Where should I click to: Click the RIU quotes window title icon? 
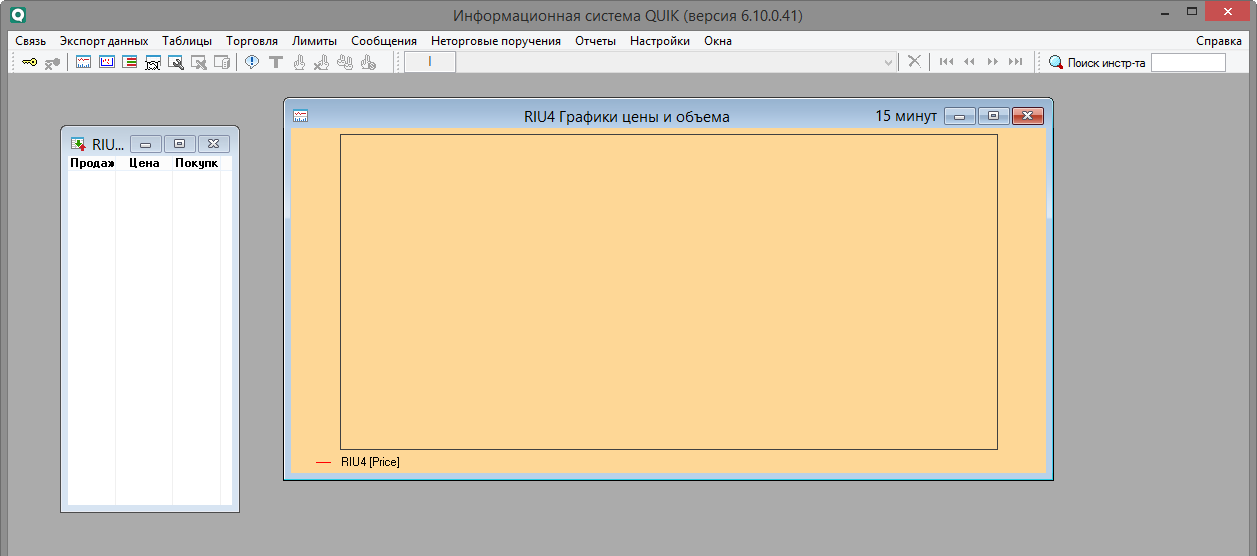click(x=77, y=144)
